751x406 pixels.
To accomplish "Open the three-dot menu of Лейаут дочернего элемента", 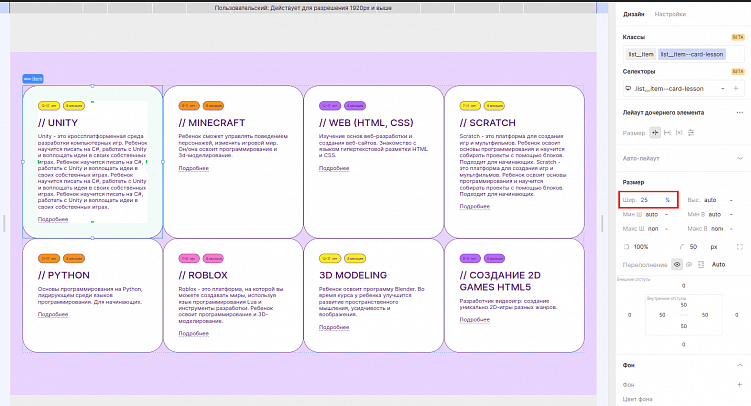I will click(x=740, y=113).
